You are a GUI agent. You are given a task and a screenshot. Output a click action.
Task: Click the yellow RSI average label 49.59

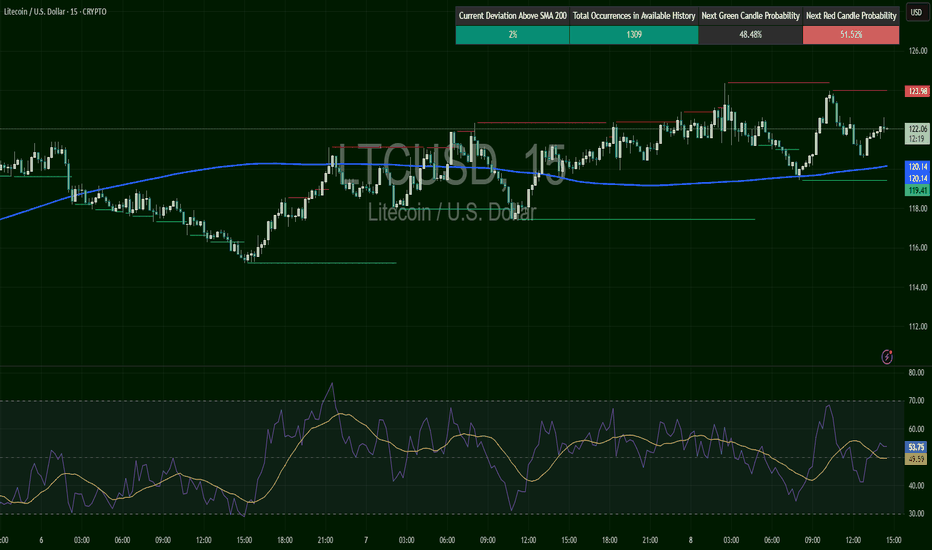pyautogui.click(x=916, y=459)
